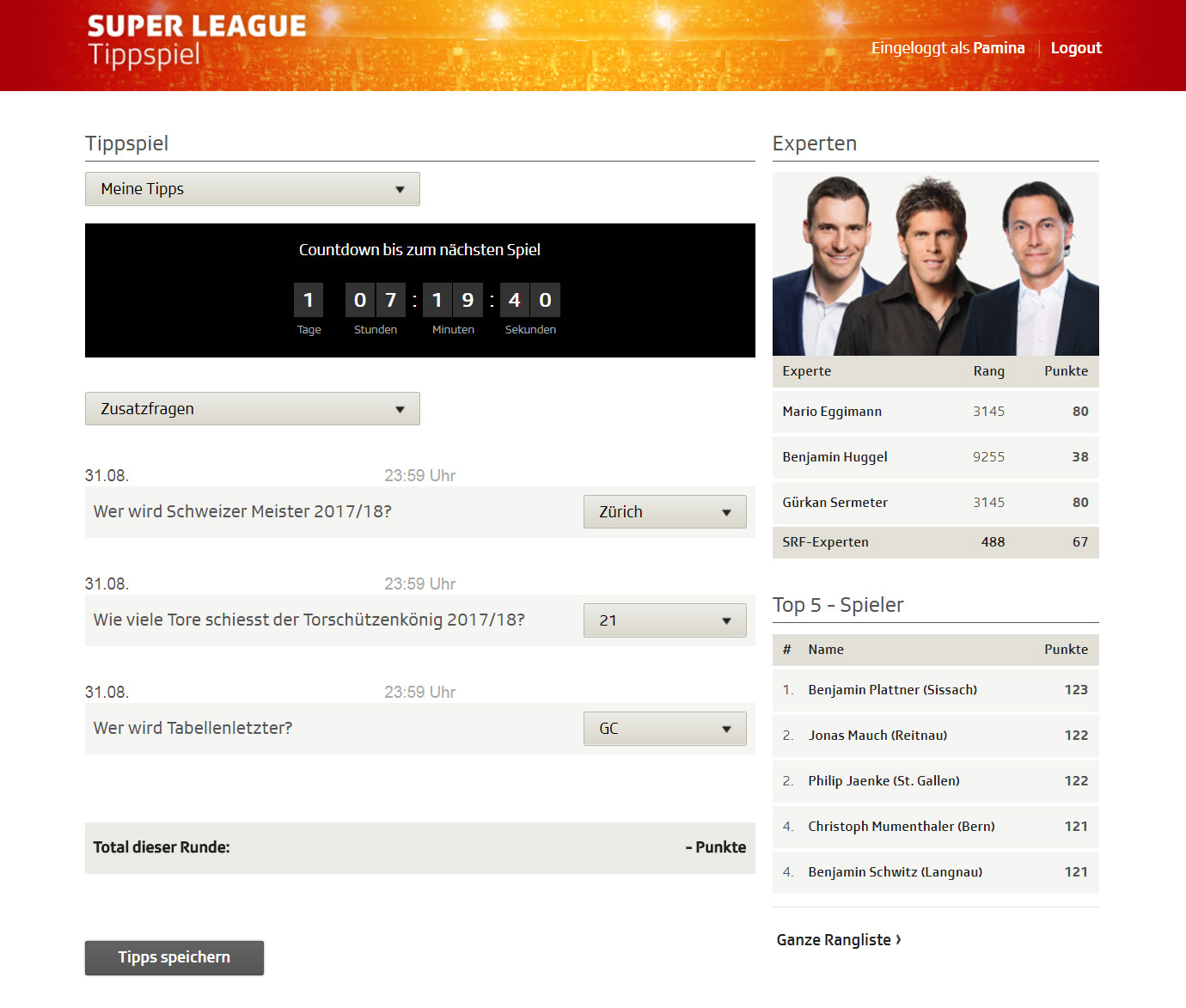Image resolution: width=1186 pixels, height=1008 pixels.
Task: Click the Tippspiel section heading
Action: (x=126, y=144)
